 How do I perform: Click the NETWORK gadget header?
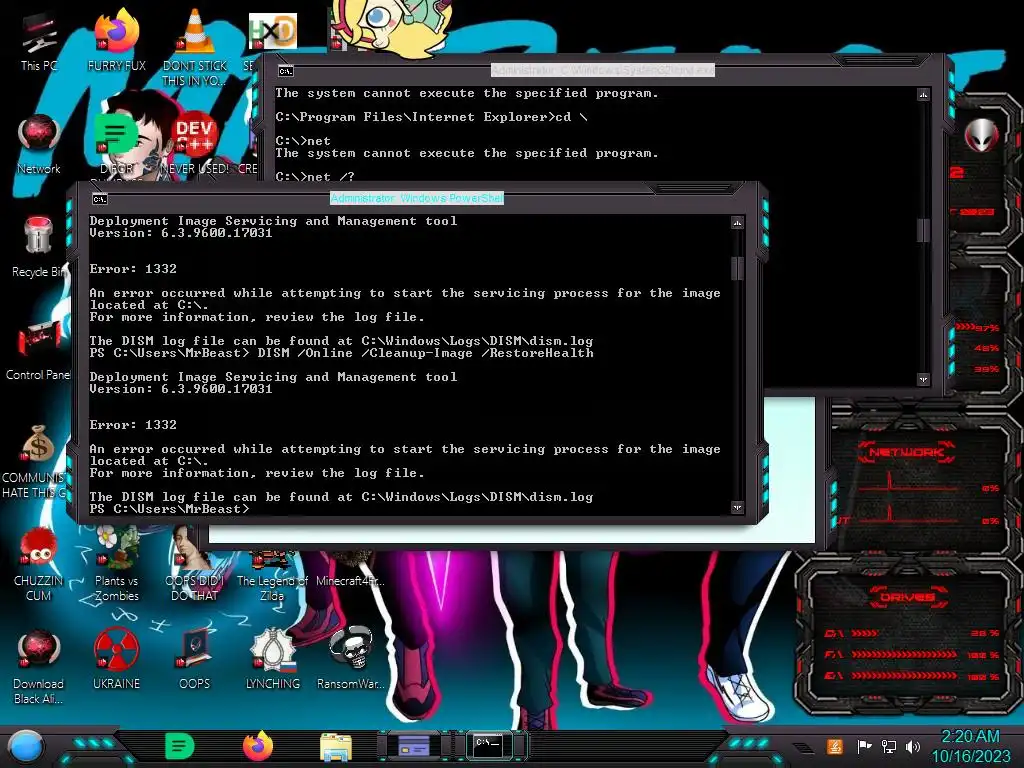[906, 452]
